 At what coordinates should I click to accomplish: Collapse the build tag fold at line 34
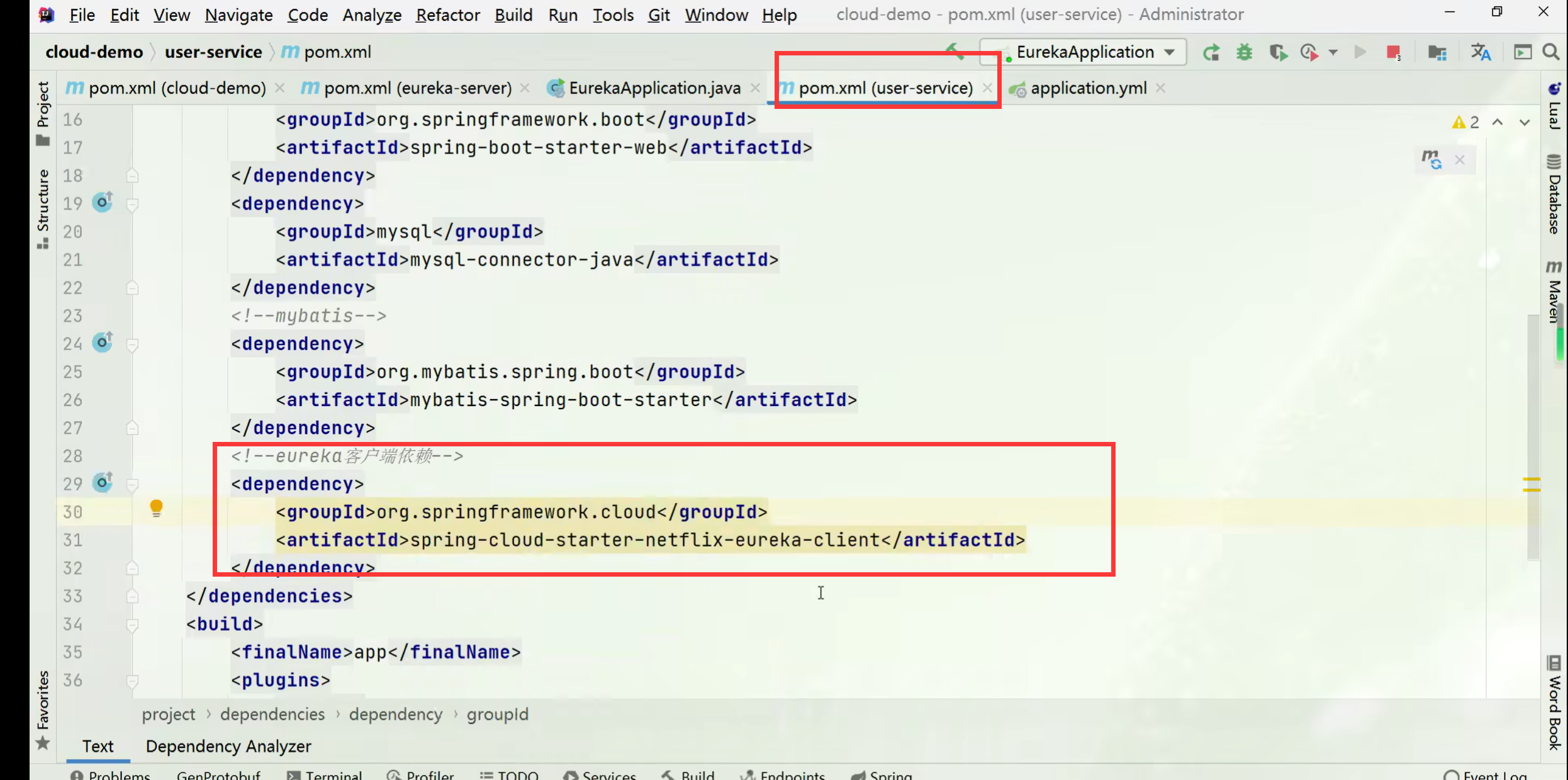coord(132,625)
